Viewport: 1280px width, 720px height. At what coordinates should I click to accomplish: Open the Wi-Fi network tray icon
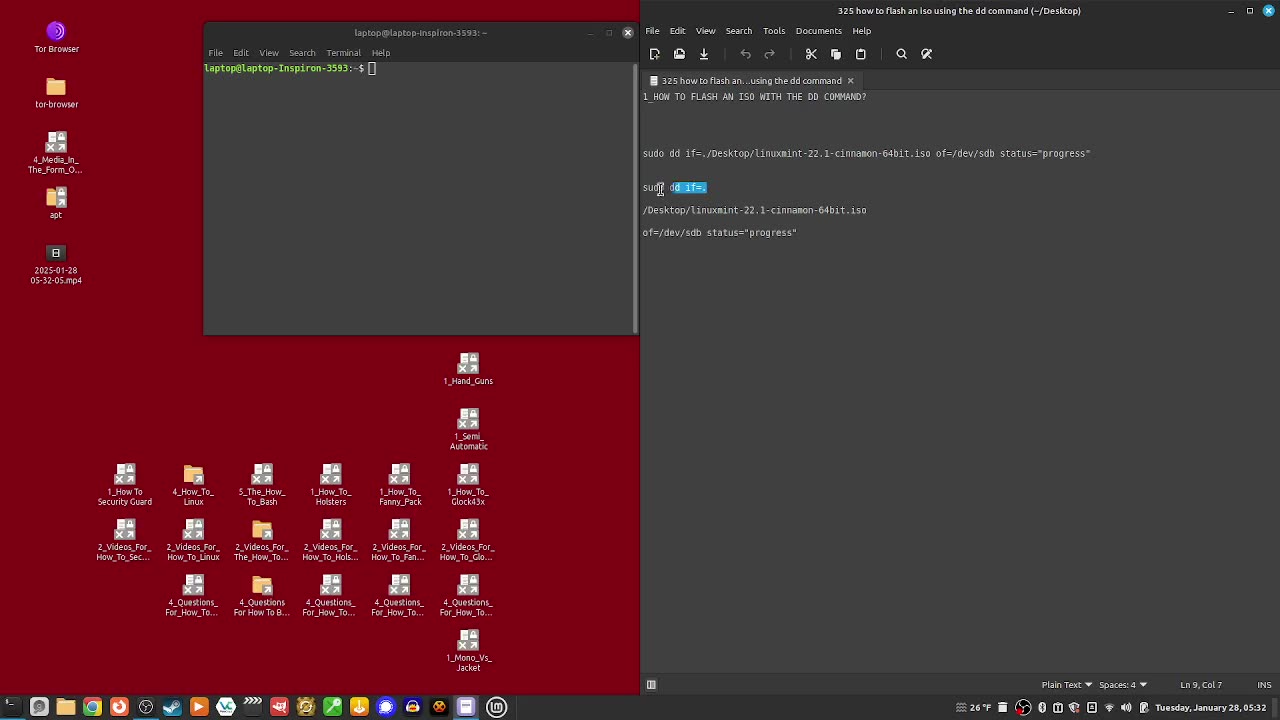(x=1109, y=708)
